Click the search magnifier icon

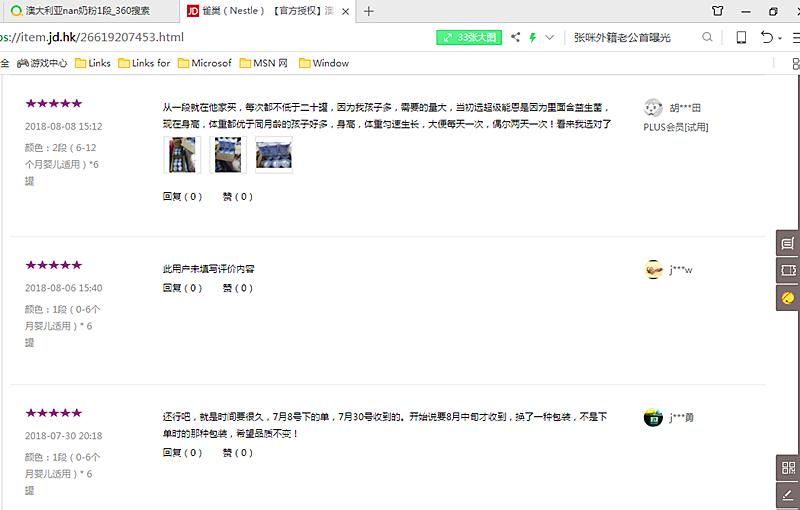coord(708,37)
